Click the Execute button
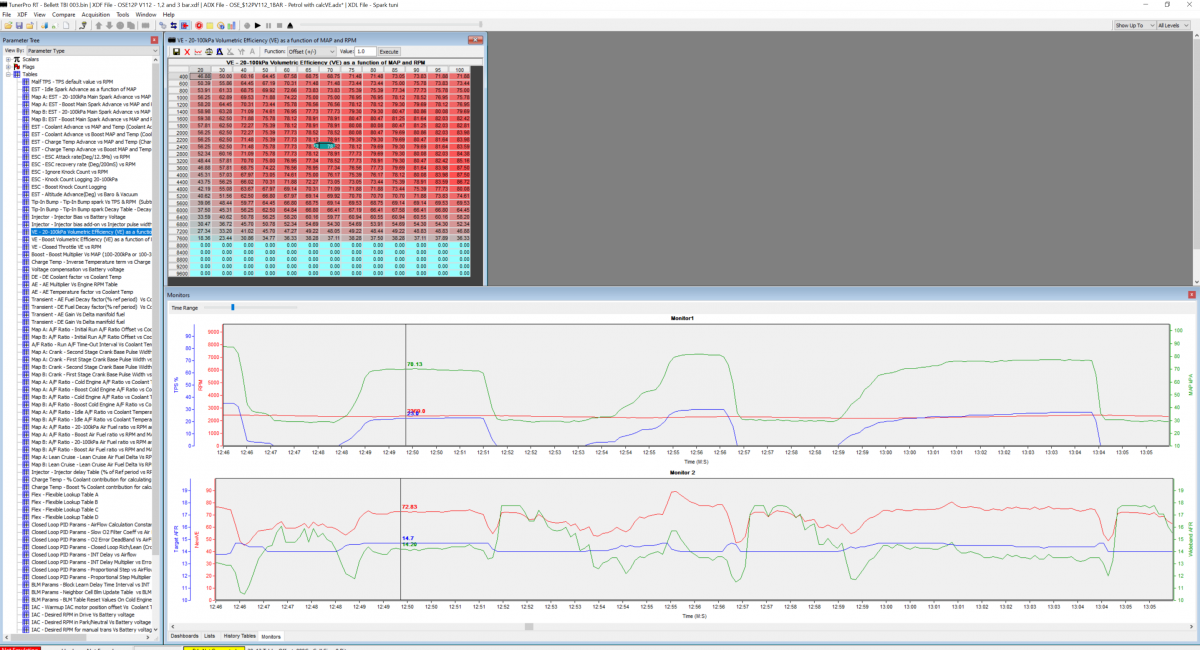 point(388,51)
